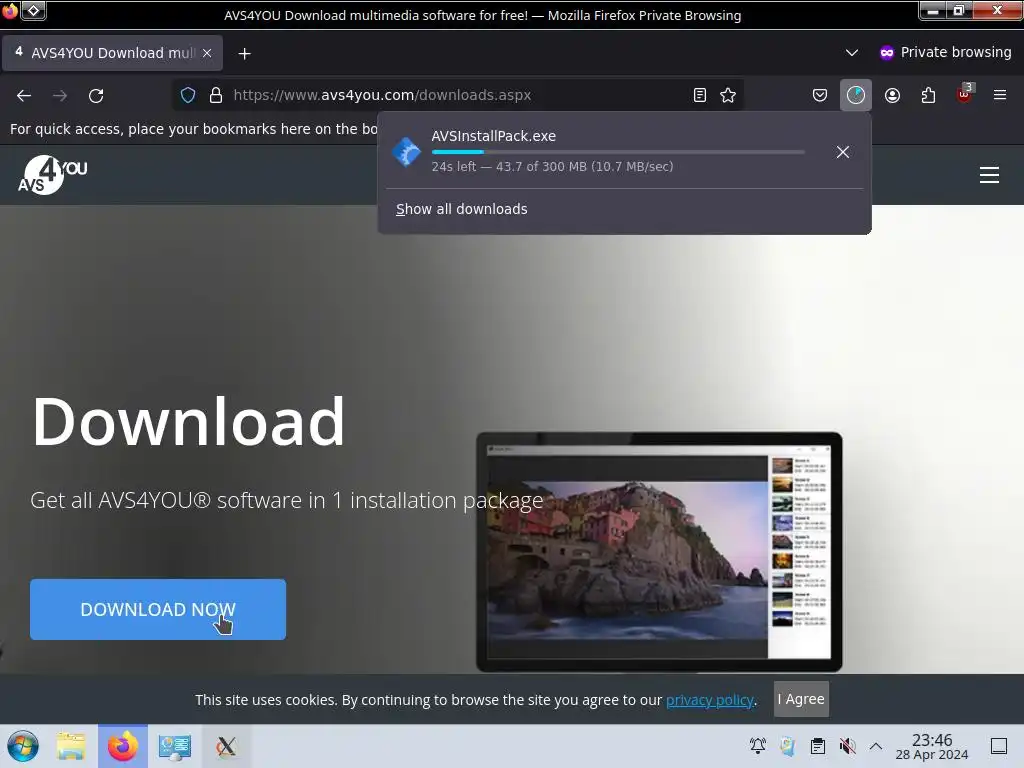Viewport: 1024px width, 768px height.
Task: Click the window menu icon in titlebar
Action: (x=10, y=10)
